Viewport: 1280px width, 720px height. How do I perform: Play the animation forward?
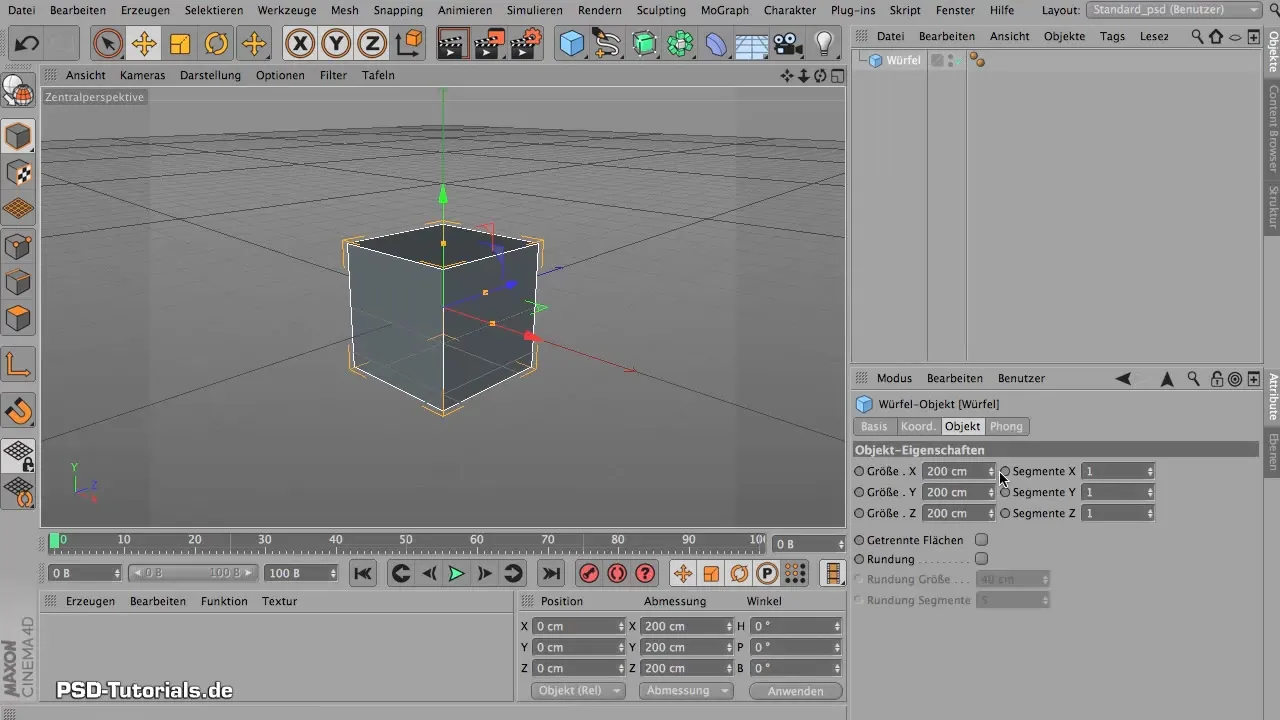pyautogui.click(x=456, y=573)
